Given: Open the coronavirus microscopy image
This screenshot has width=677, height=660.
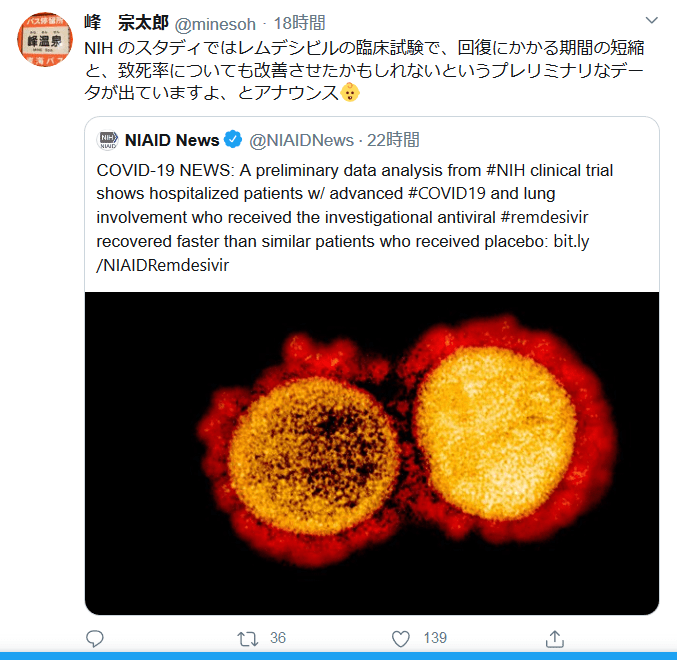Looking at the screenshot, I should coord(372,453).
